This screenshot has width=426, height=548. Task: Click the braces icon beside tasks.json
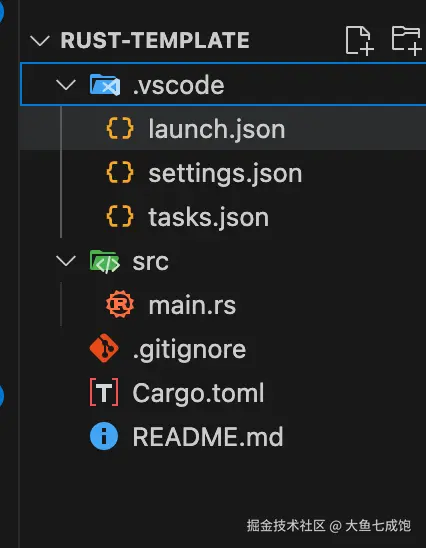click(x=120, y=217)
